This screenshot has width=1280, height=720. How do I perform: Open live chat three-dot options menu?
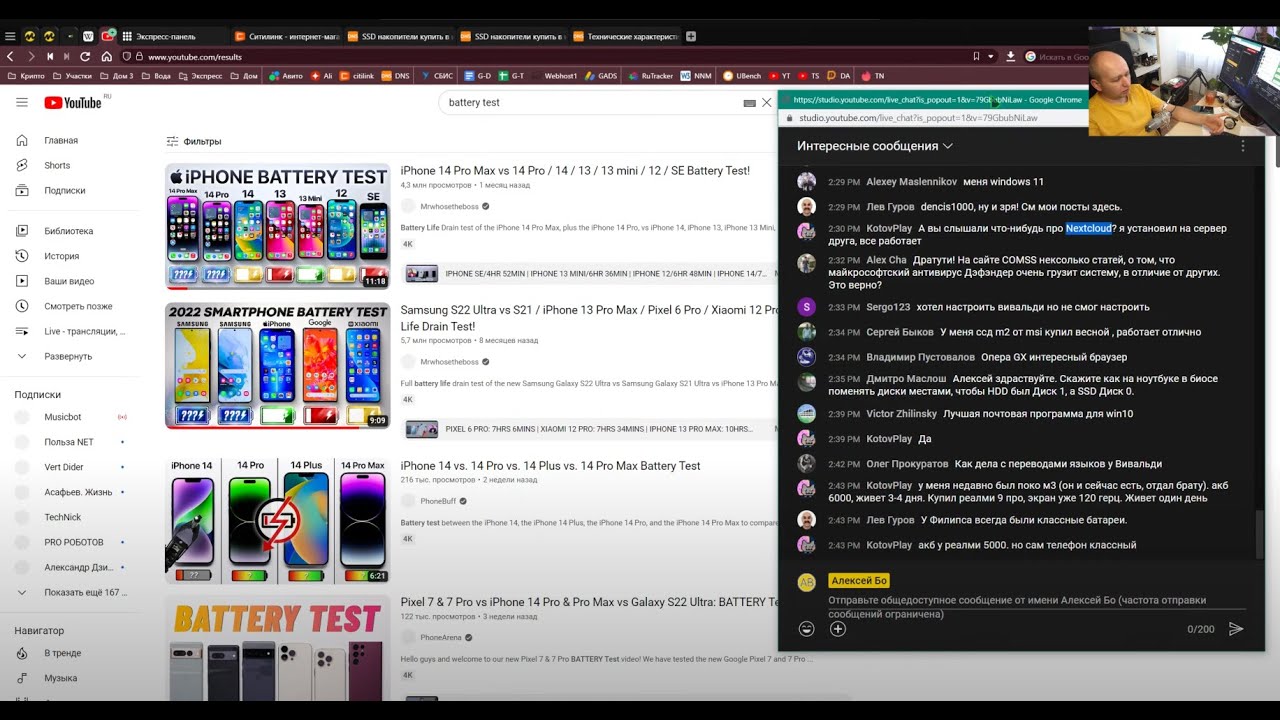tap(1243, 146)
